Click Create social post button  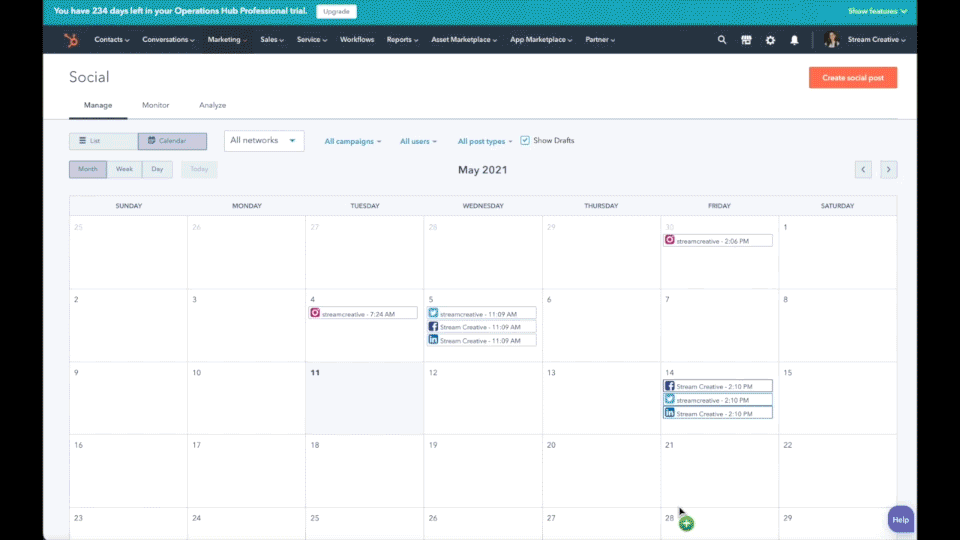click(853, 78)
